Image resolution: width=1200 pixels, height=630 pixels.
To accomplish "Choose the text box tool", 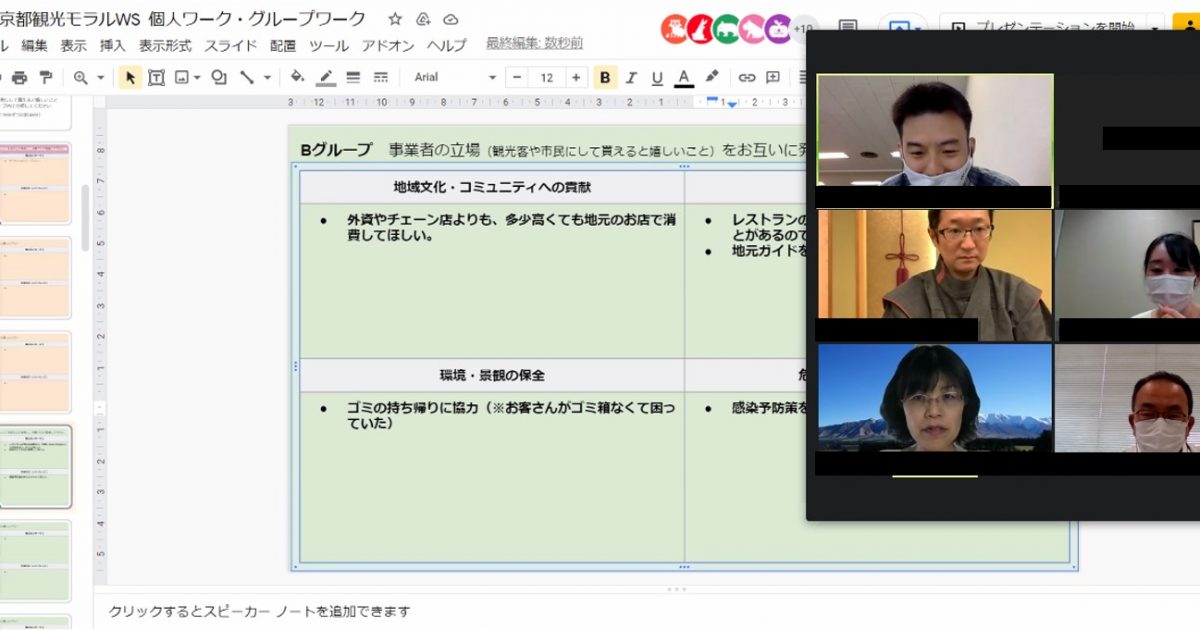I will coord(156,77).
